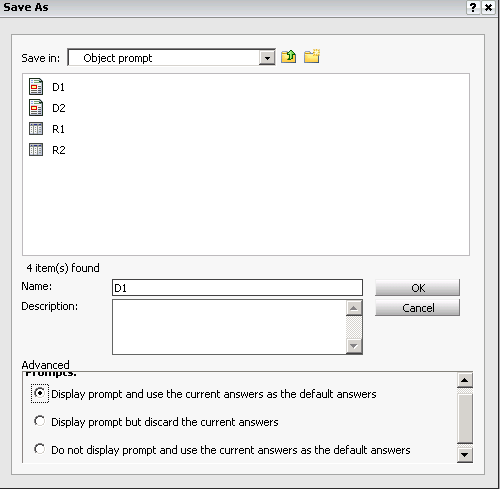Viewport: 500px width, 489px height.
Task: Open the Save in dropdown arrow
Action: [267, 58]
